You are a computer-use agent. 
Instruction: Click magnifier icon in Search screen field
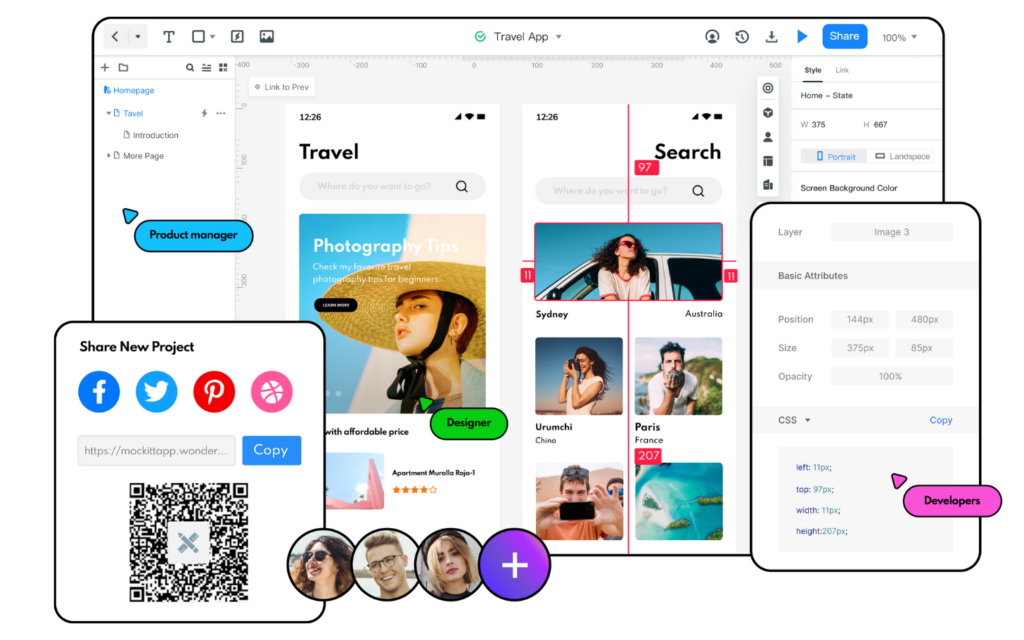(x=698, y=191)
